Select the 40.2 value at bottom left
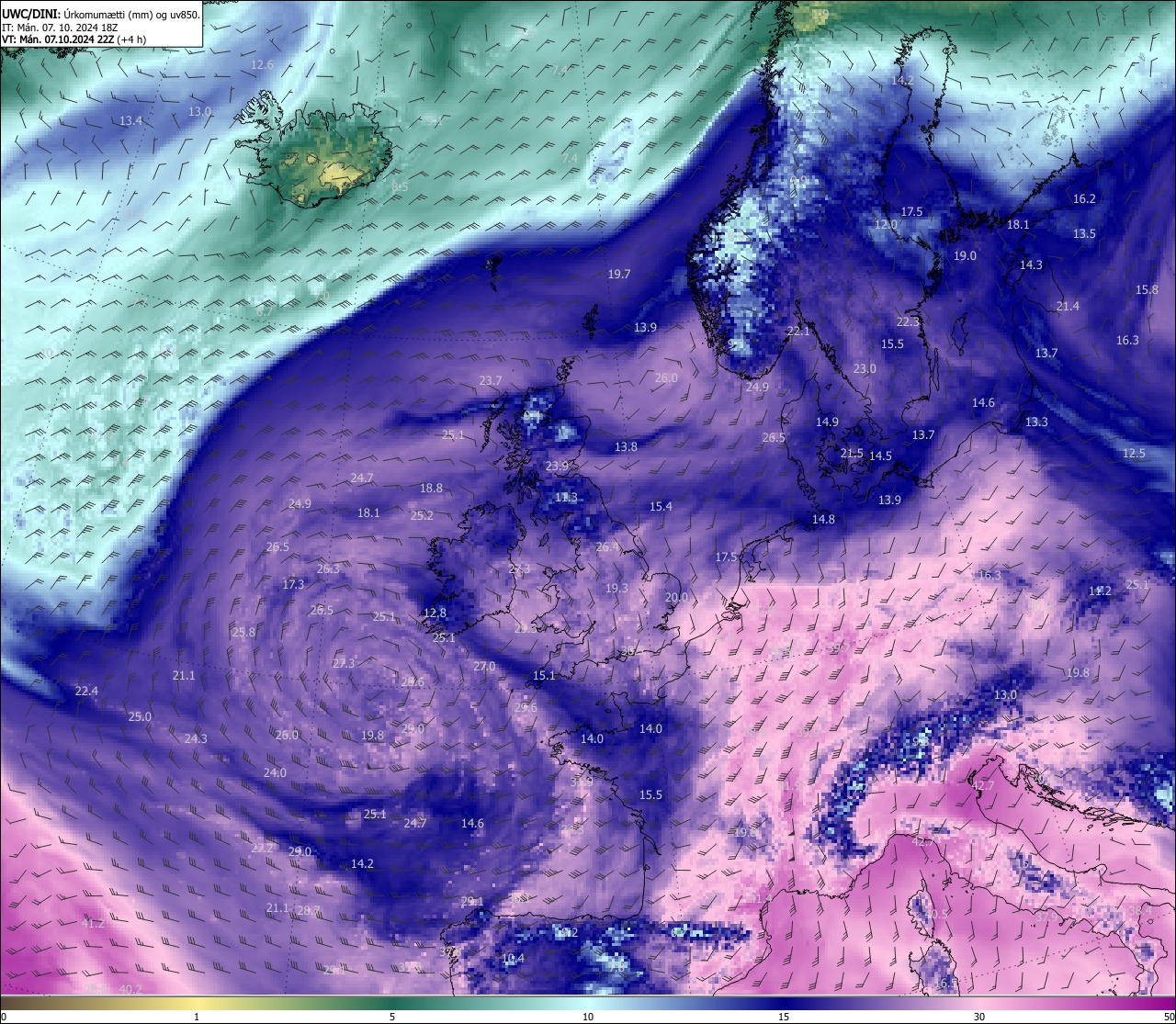 click(130, 989)
